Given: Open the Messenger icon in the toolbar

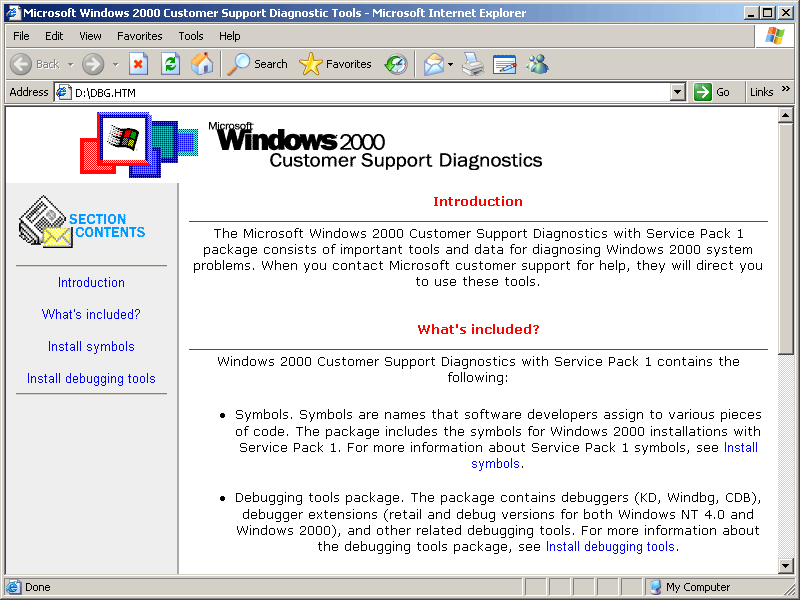Looking at the screenshot, I should point(538,64).
